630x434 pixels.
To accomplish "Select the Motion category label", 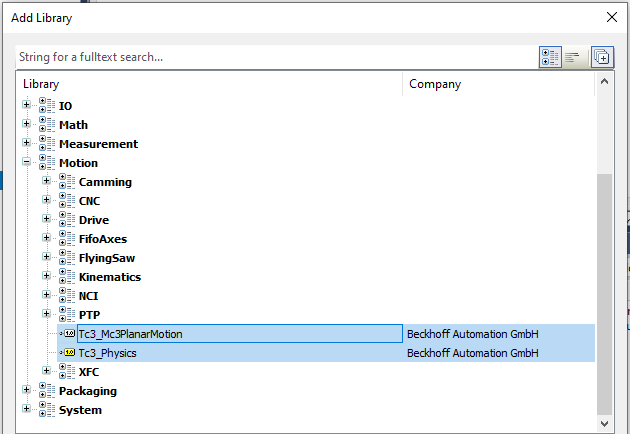I will pyautogui.click(x=78, y=163).
